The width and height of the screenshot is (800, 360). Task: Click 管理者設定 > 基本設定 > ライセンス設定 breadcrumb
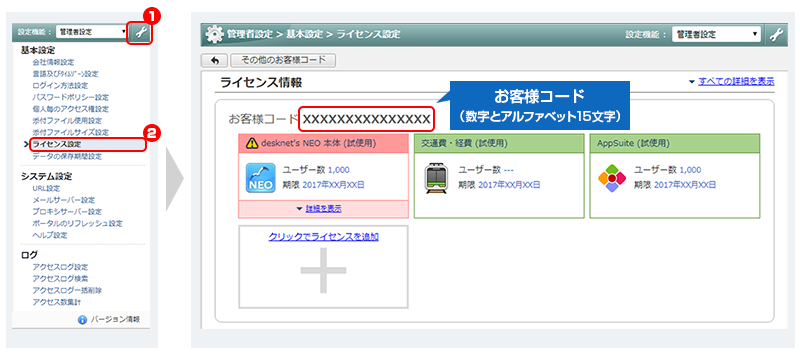(314, 35)
